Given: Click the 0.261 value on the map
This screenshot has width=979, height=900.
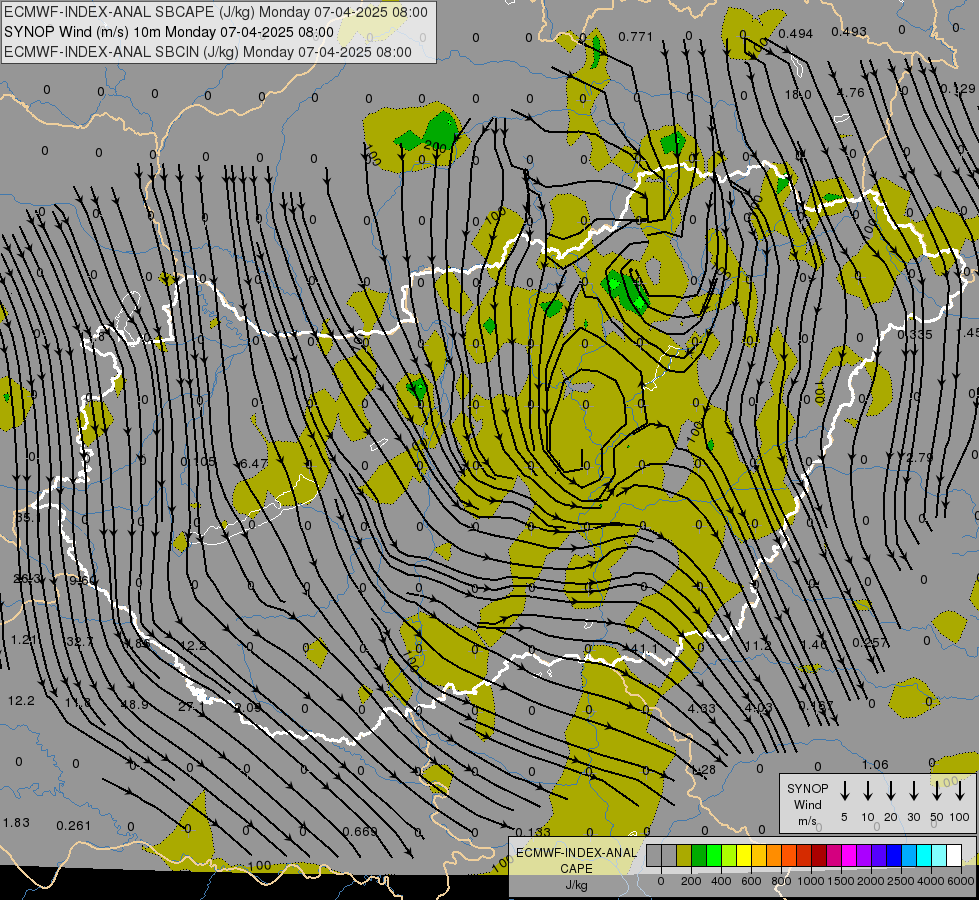Looking at the screenshot, I should point(74,826).
